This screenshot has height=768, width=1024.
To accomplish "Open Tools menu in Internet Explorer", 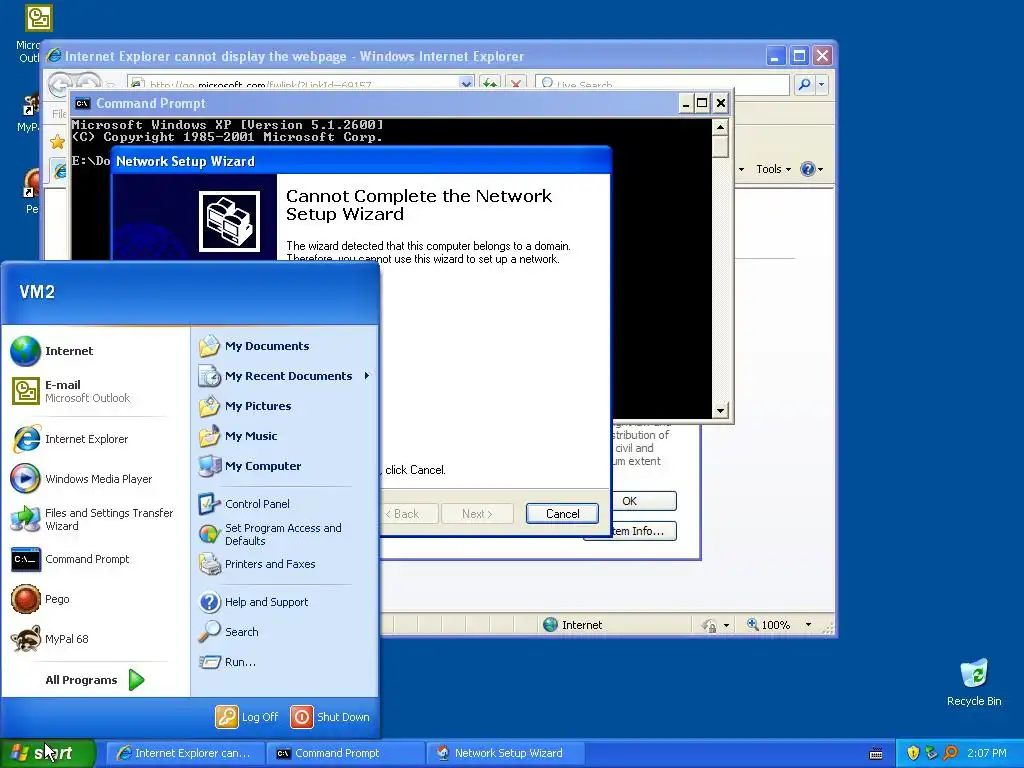I will (x=773, y=169).
